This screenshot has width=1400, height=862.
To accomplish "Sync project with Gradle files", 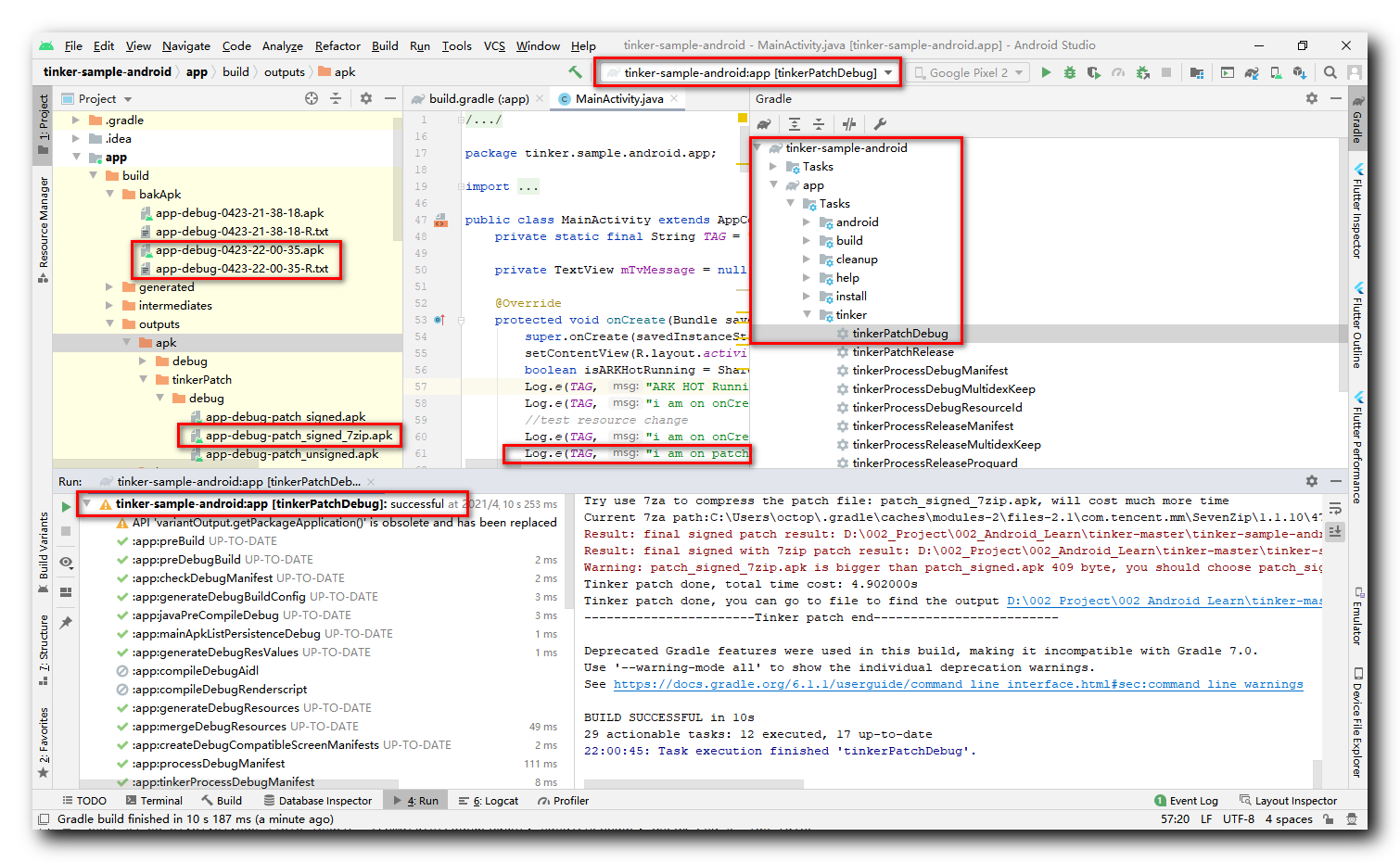I will (x=1250, y=72).
